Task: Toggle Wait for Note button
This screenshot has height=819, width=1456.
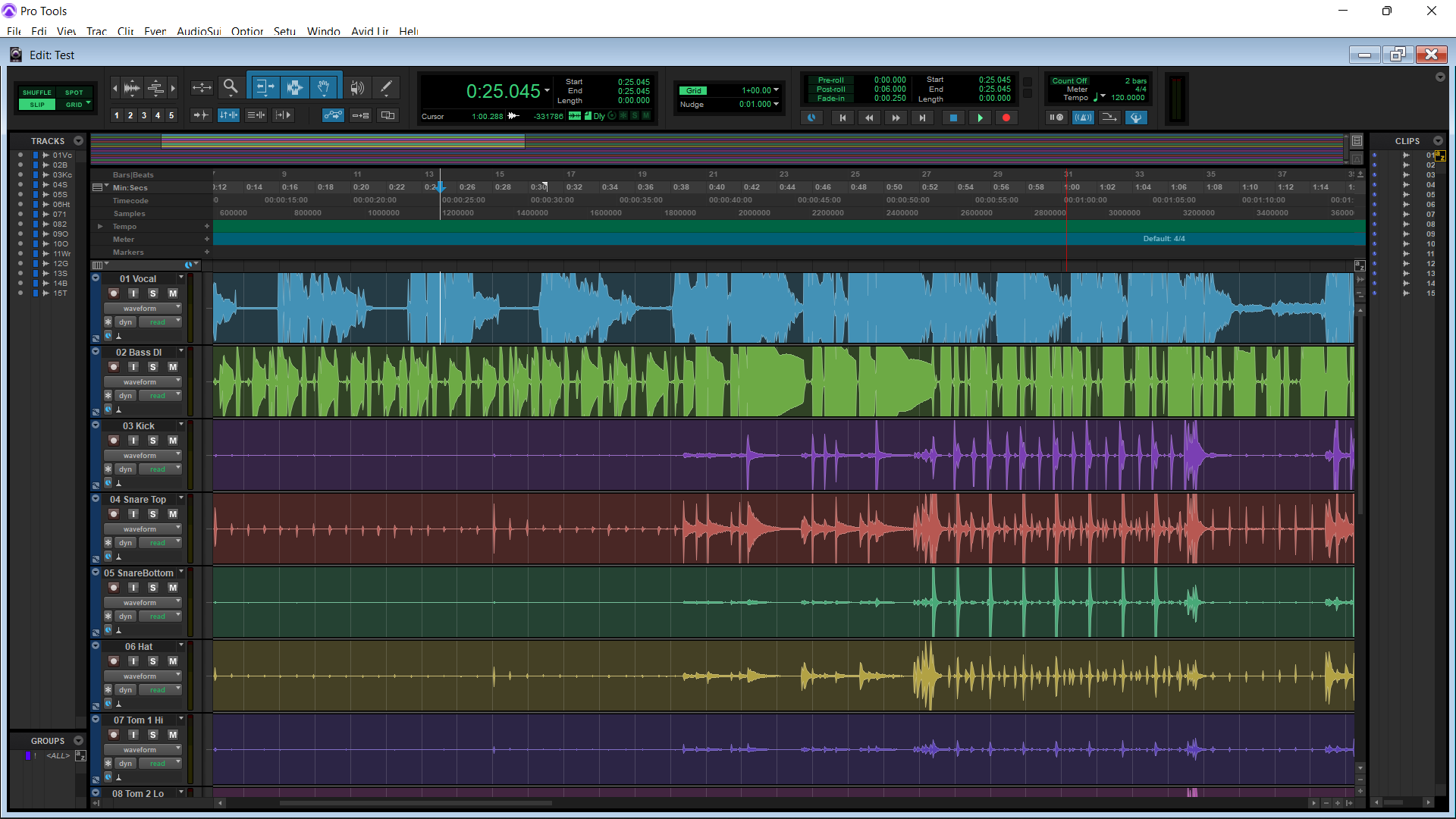Action: tap(1056, 118)
